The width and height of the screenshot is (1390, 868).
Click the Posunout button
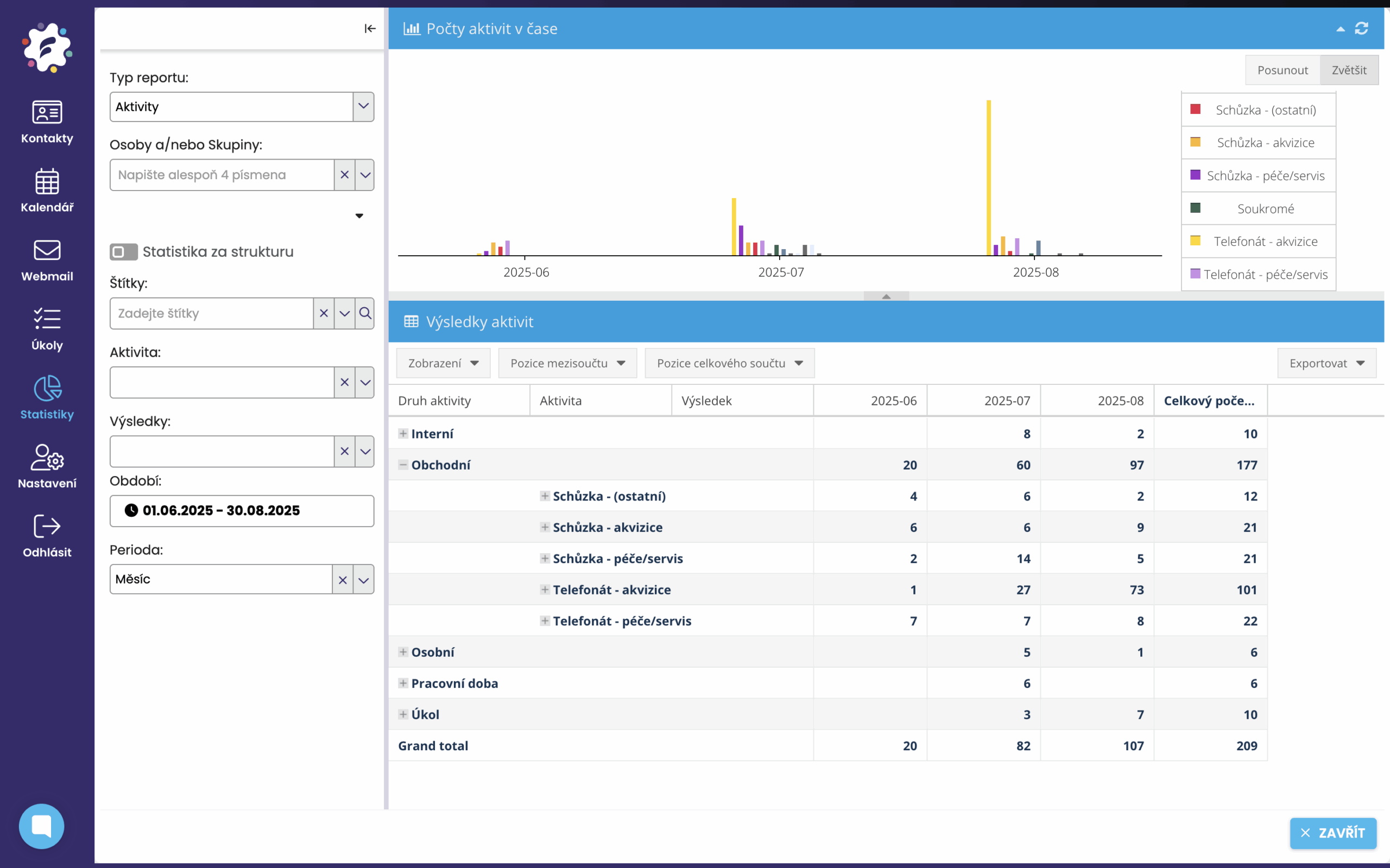(x=1282, y=70)
